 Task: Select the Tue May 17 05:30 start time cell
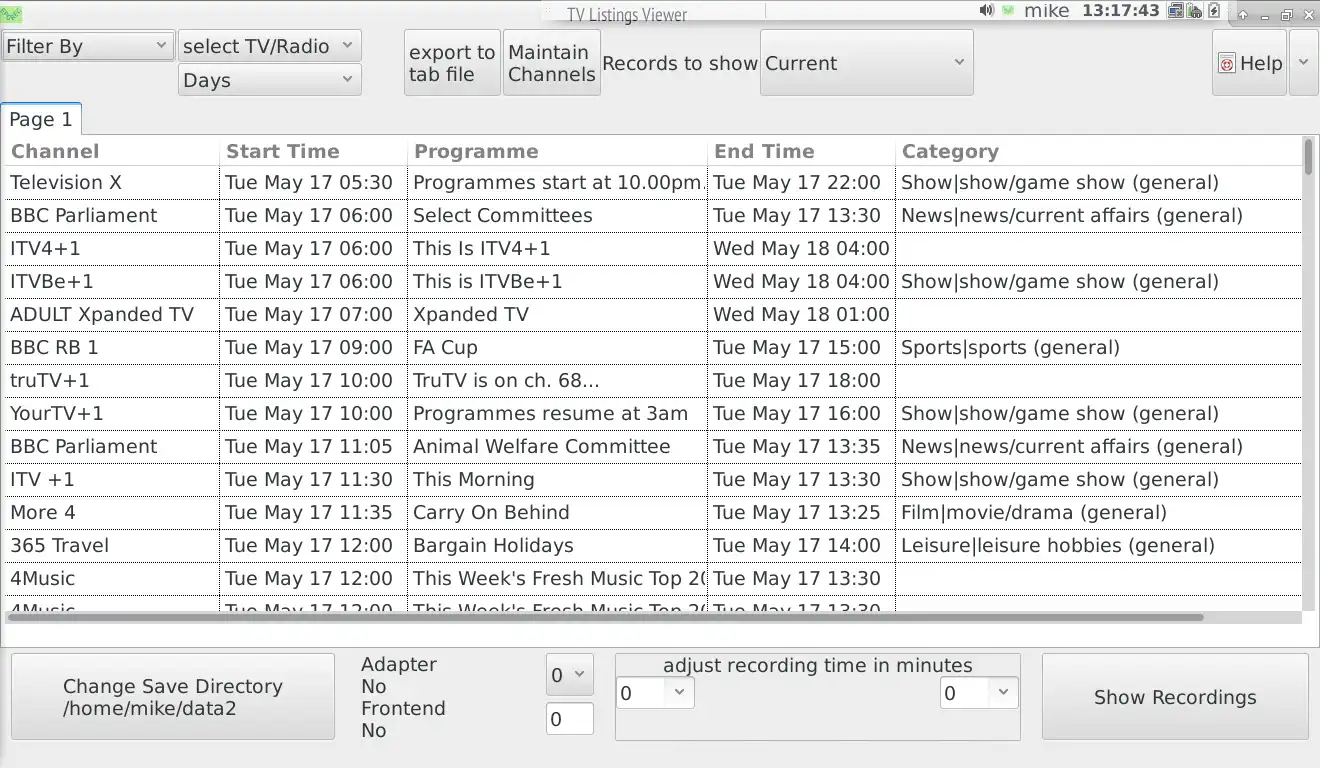[x=314, y=183]
